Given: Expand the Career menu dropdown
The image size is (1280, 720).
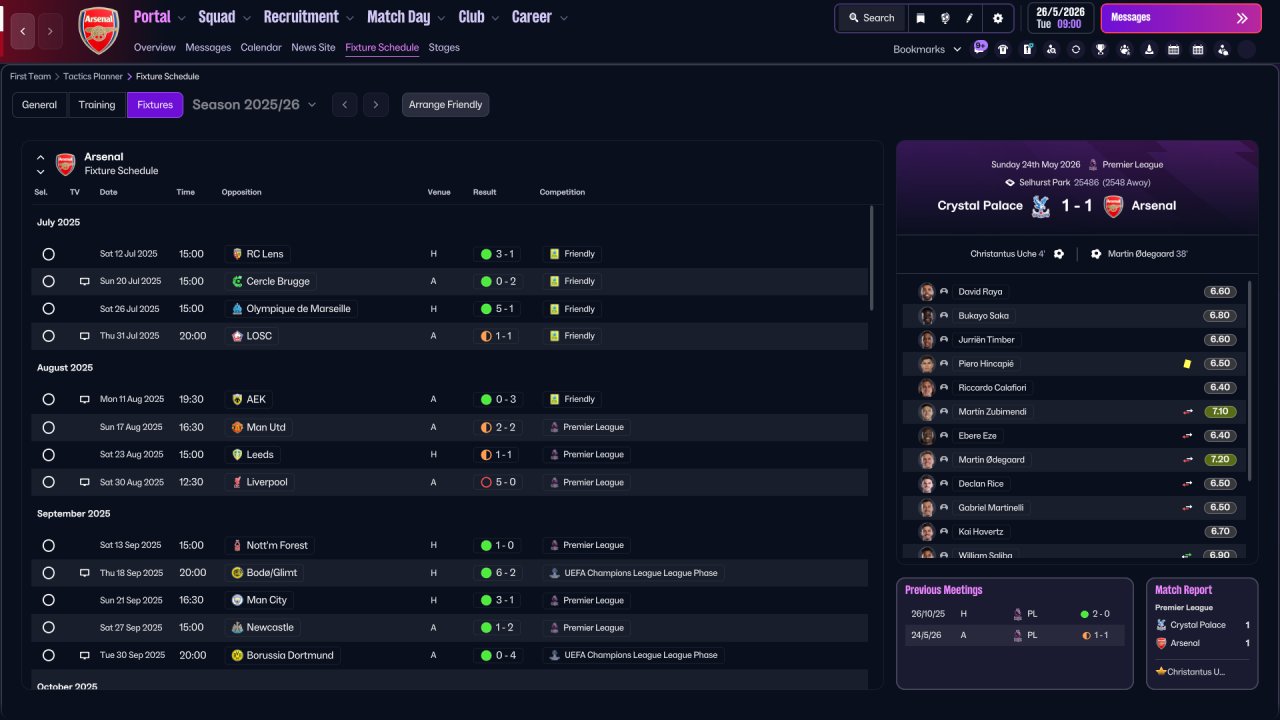Looking at the screenshot, I should point(564,18).
